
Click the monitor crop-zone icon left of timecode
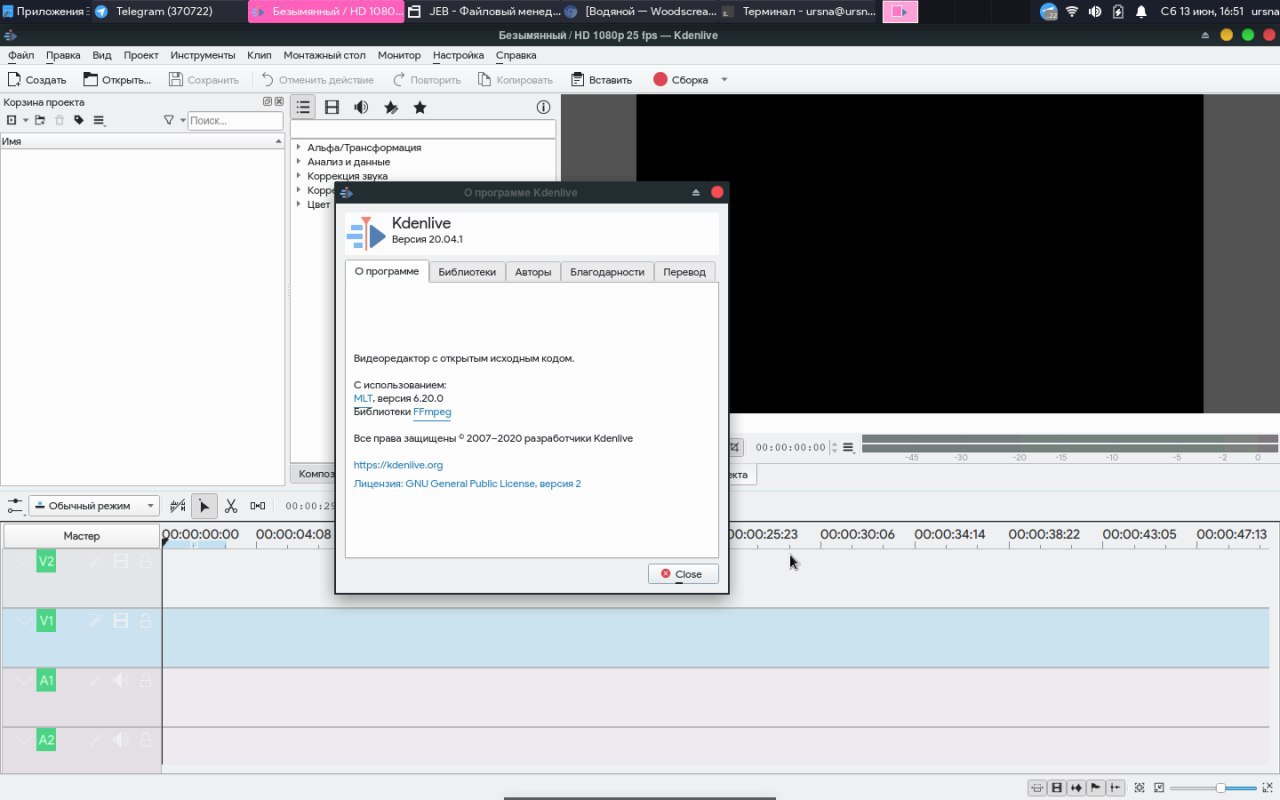click(x=735, y=447)
